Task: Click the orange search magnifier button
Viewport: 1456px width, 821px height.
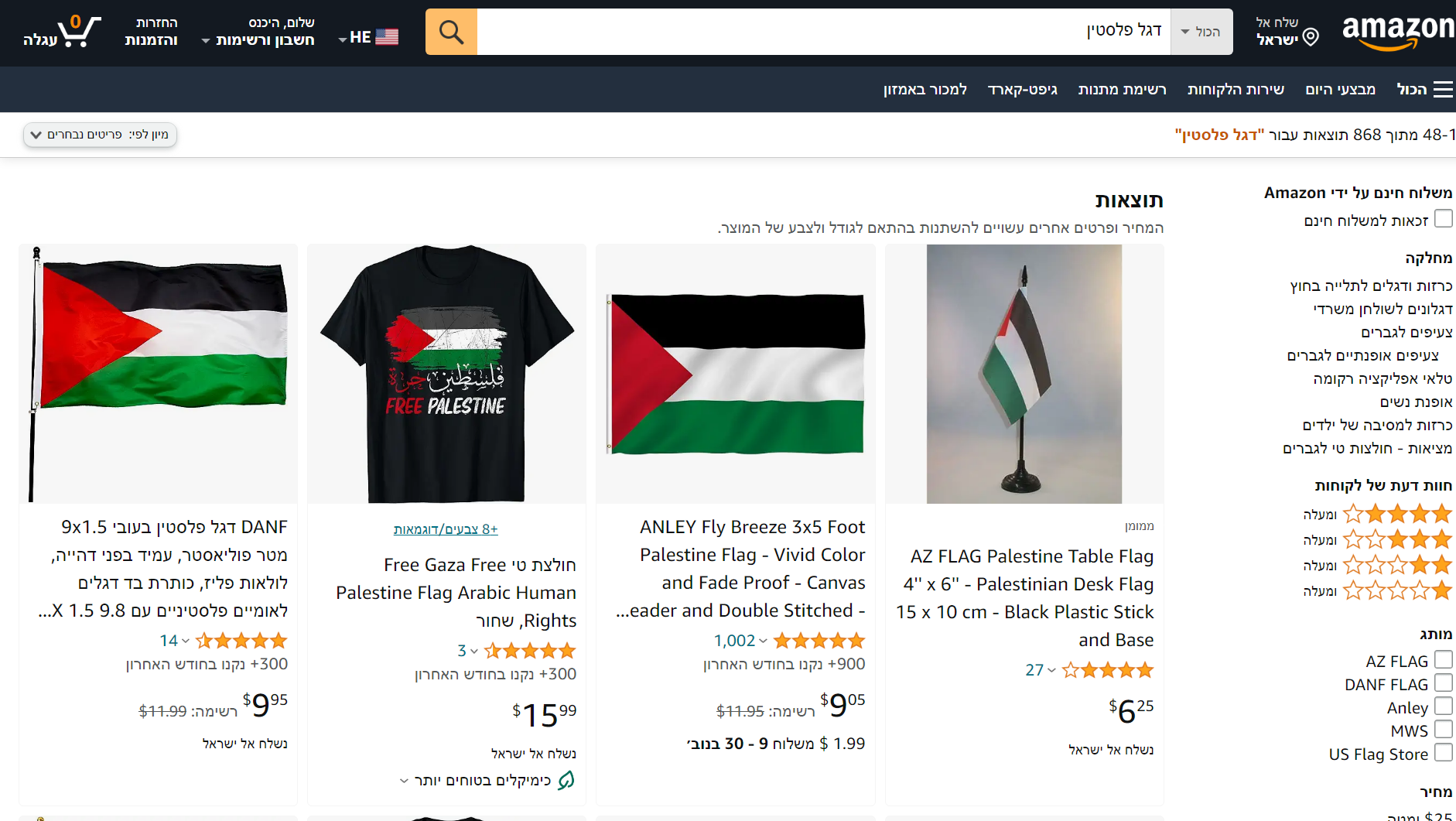Action: coord(451,32)
